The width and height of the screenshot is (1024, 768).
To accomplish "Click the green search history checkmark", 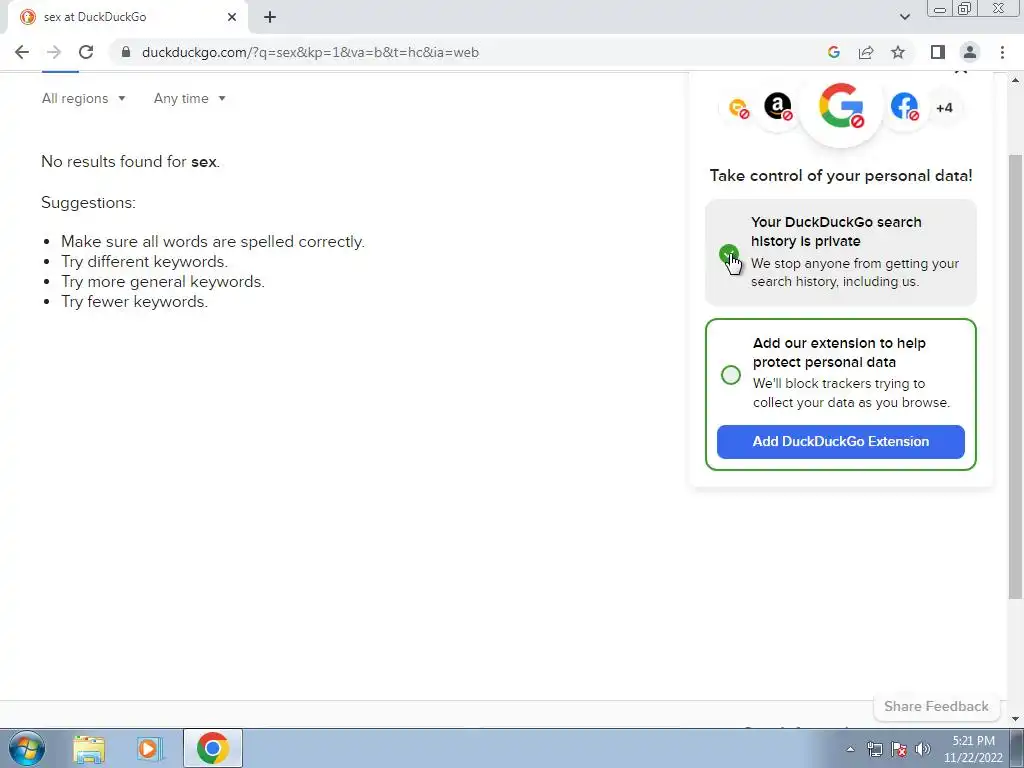I will 728,253.
